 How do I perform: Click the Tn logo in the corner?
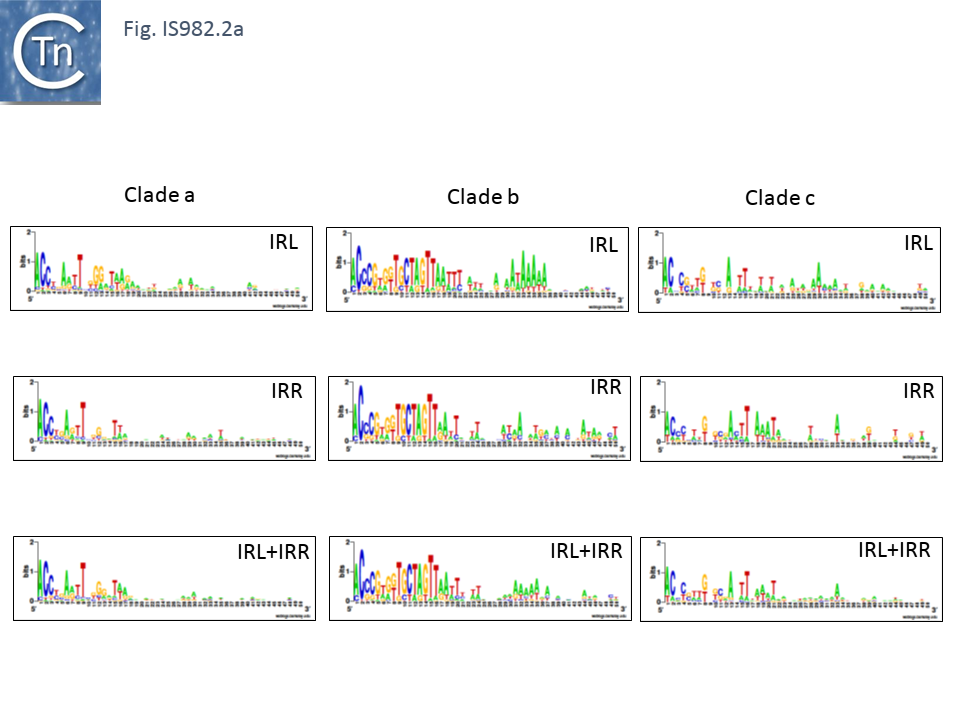click(x=50, y=50)
